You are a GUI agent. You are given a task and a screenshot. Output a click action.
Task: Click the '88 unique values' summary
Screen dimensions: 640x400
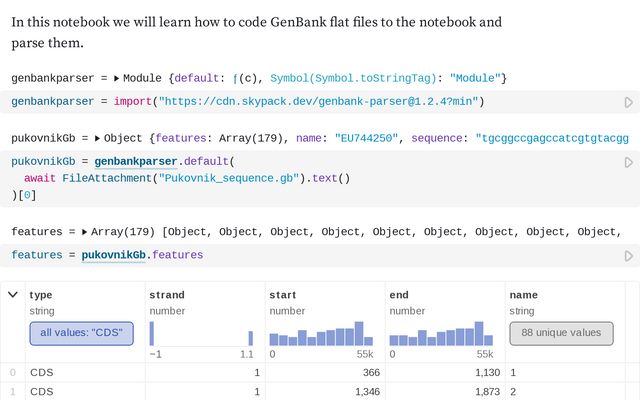[x=560, y=333]
